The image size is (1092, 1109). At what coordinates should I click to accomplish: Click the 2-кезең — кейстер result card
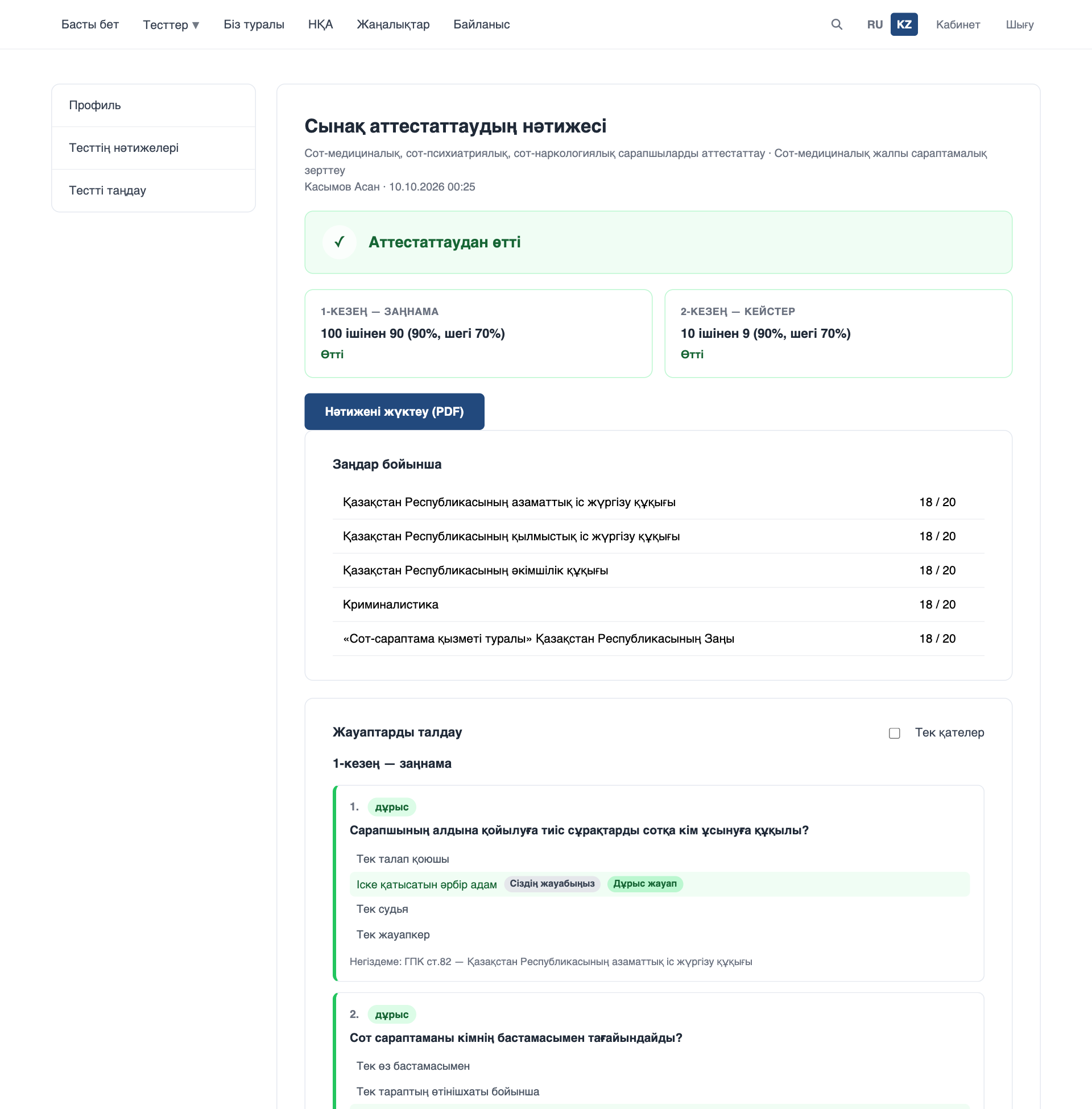[x=838, y=333]
